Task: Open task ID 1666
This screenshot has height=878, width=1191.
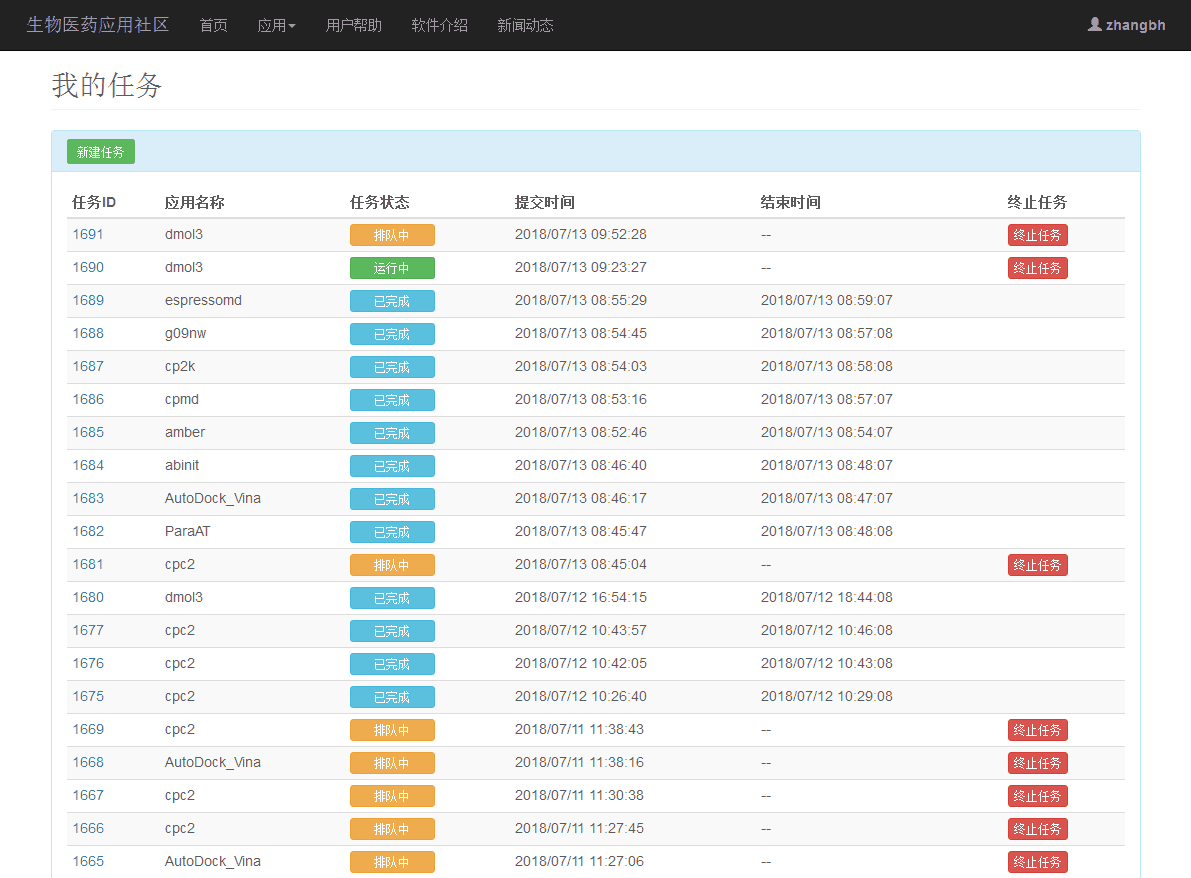Action: click(x=88, y=829)
